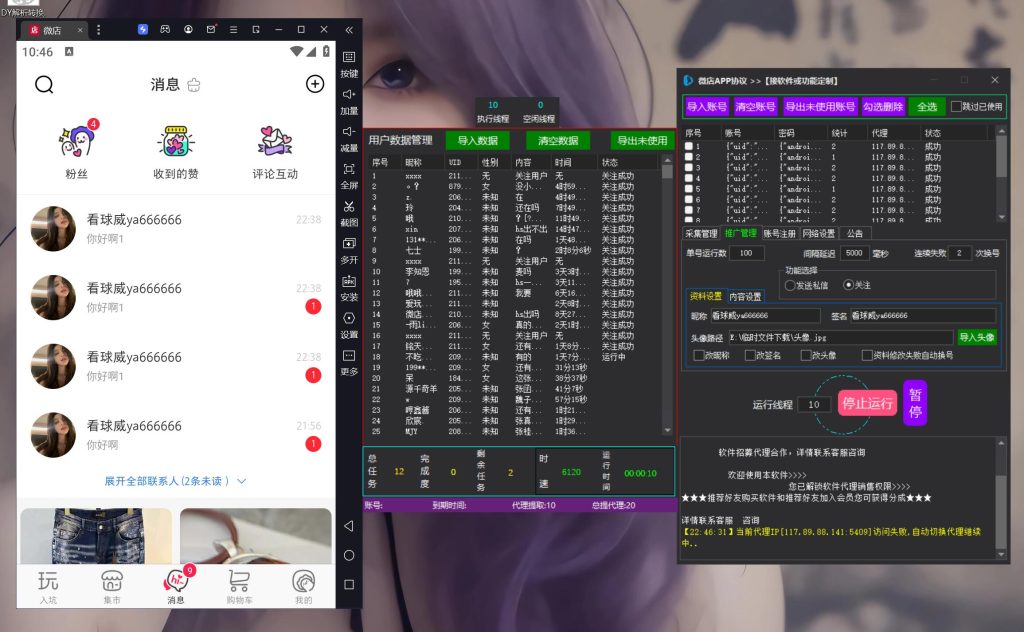The image size is (1024, 632).
Task: Click the 导入数据 button in 用户数据管理
Action: (477, 140)
